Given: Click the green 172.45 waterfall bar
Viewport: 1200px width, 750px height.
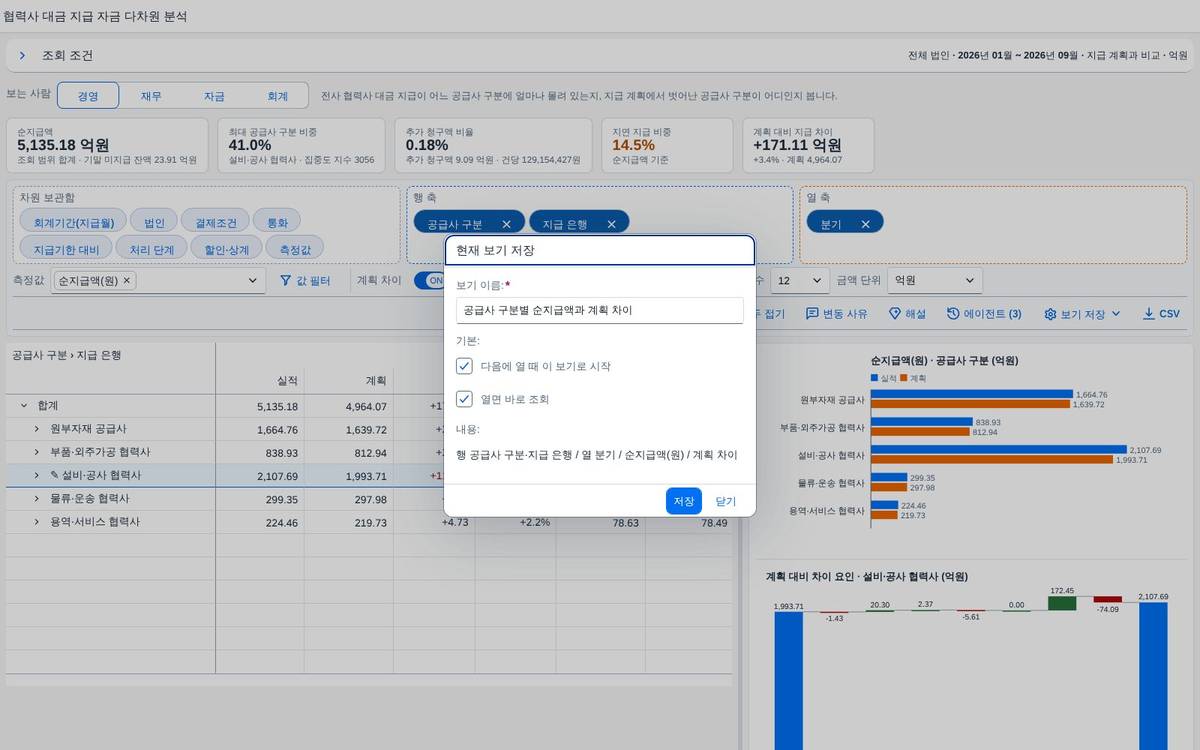Looking at the screenshot, I should click(1062, 604).
